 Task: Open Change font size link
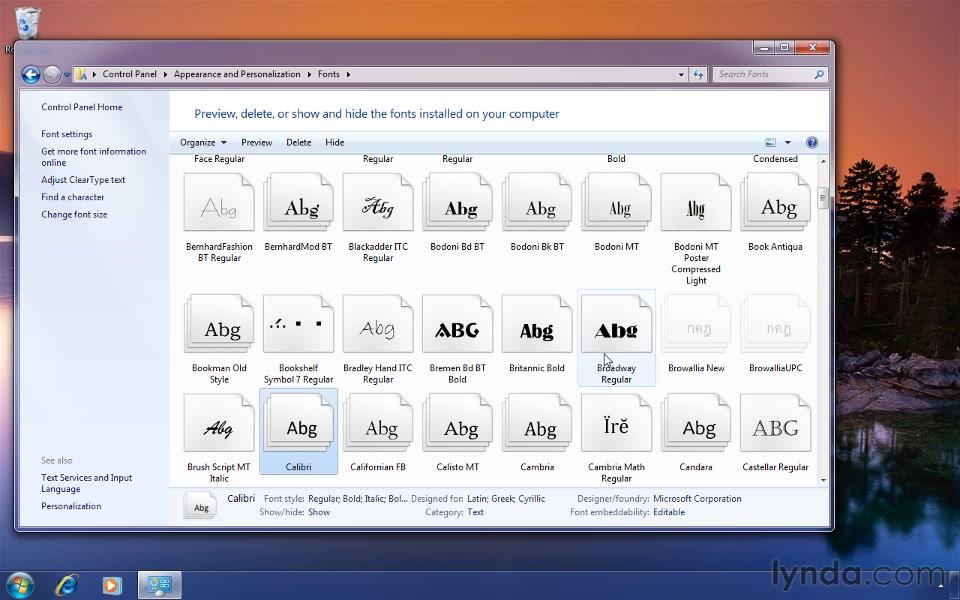coord(74,214)
